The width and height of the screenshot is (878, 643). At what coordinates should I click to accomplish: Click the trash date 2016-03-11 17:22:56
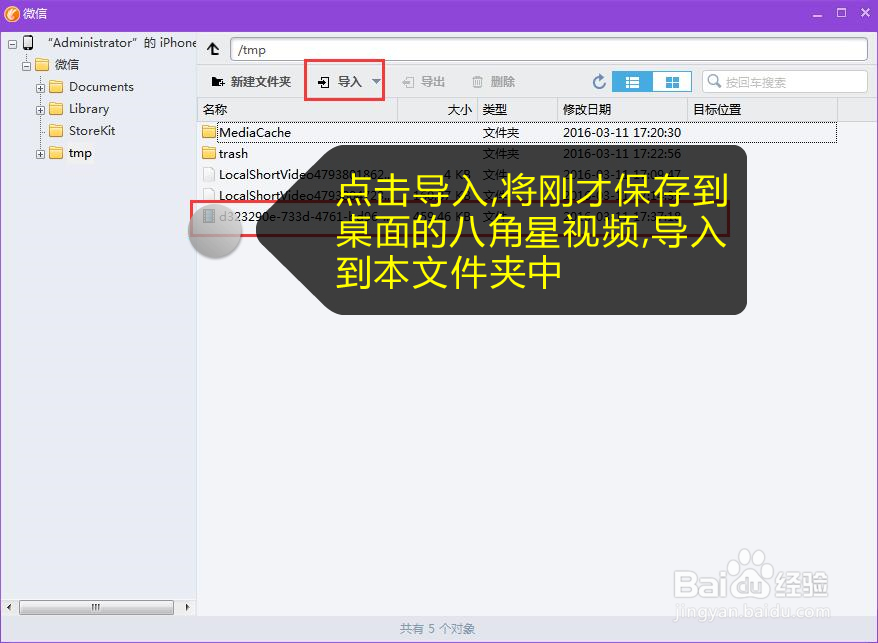tap(622, 153)
